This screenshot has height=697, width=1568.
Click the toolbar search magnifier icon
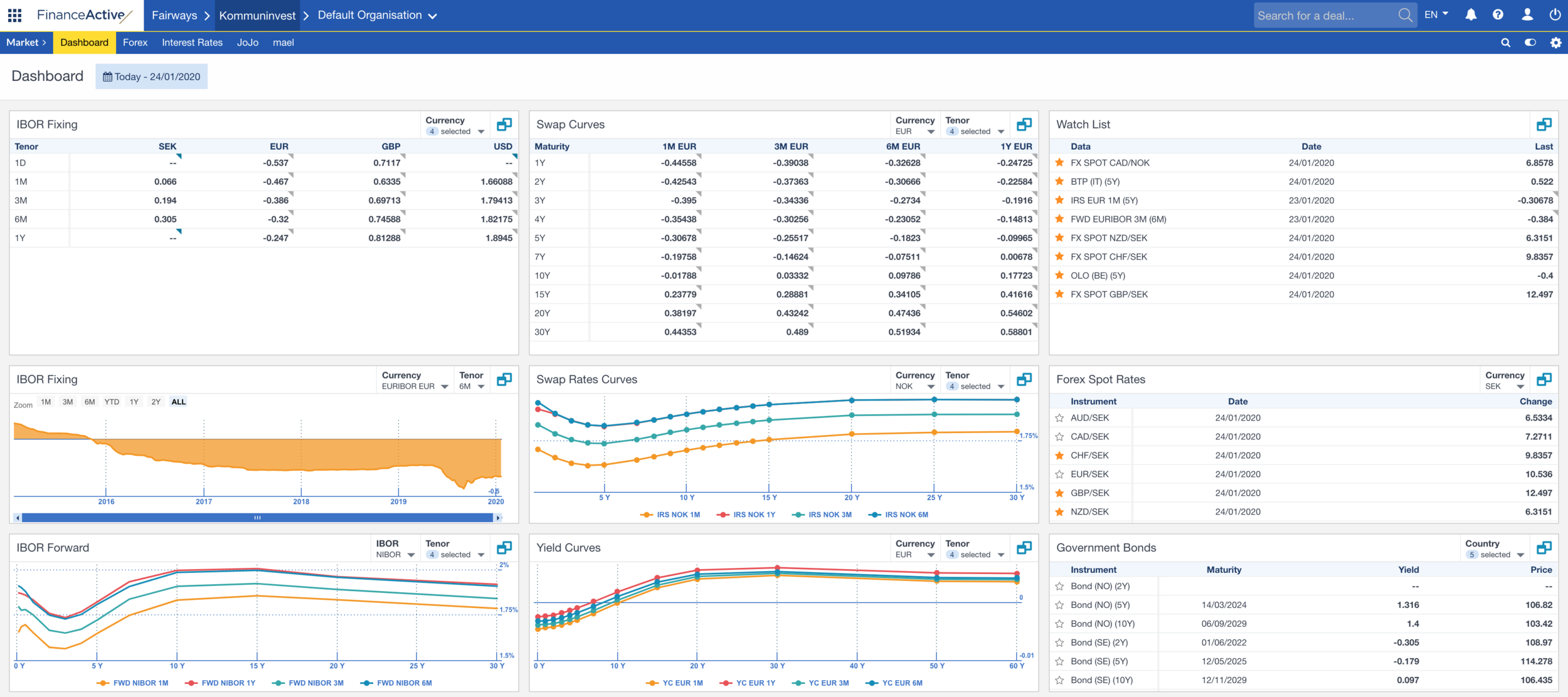[1505, 43]
